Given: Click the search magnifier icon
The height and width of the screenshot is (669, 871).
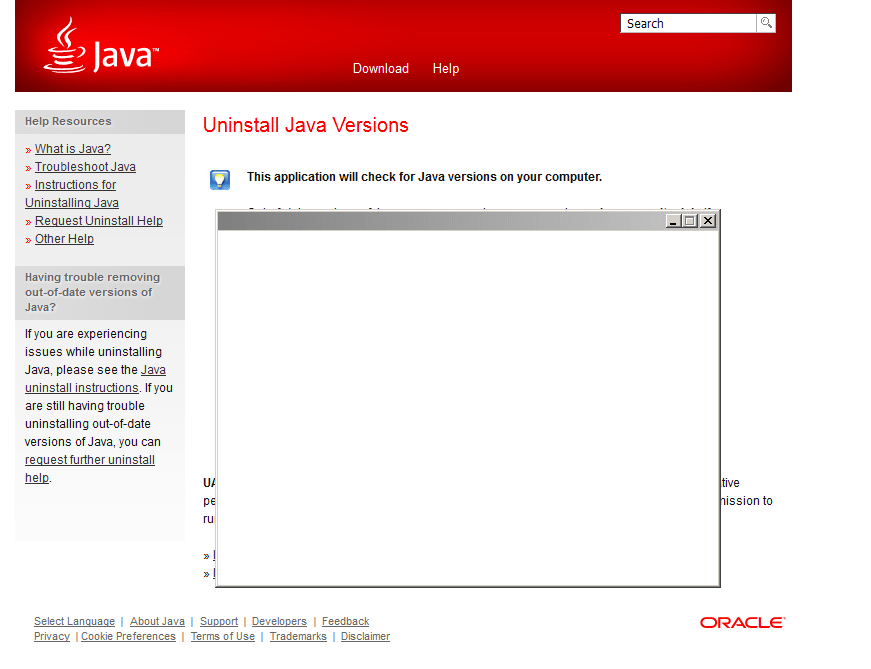Looking at the screenshot, I should [766, 23].
